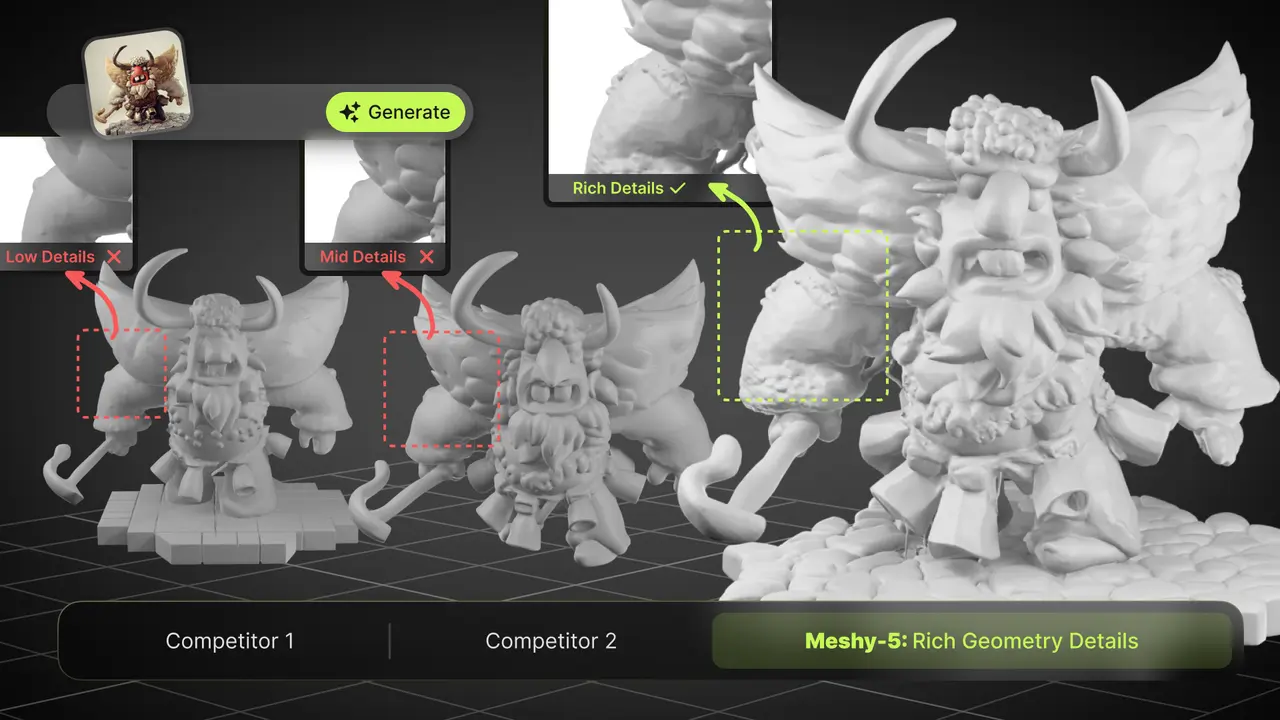
Task: Click the sparkle icon inside the Generate button
Action: (x=349, y=113)
